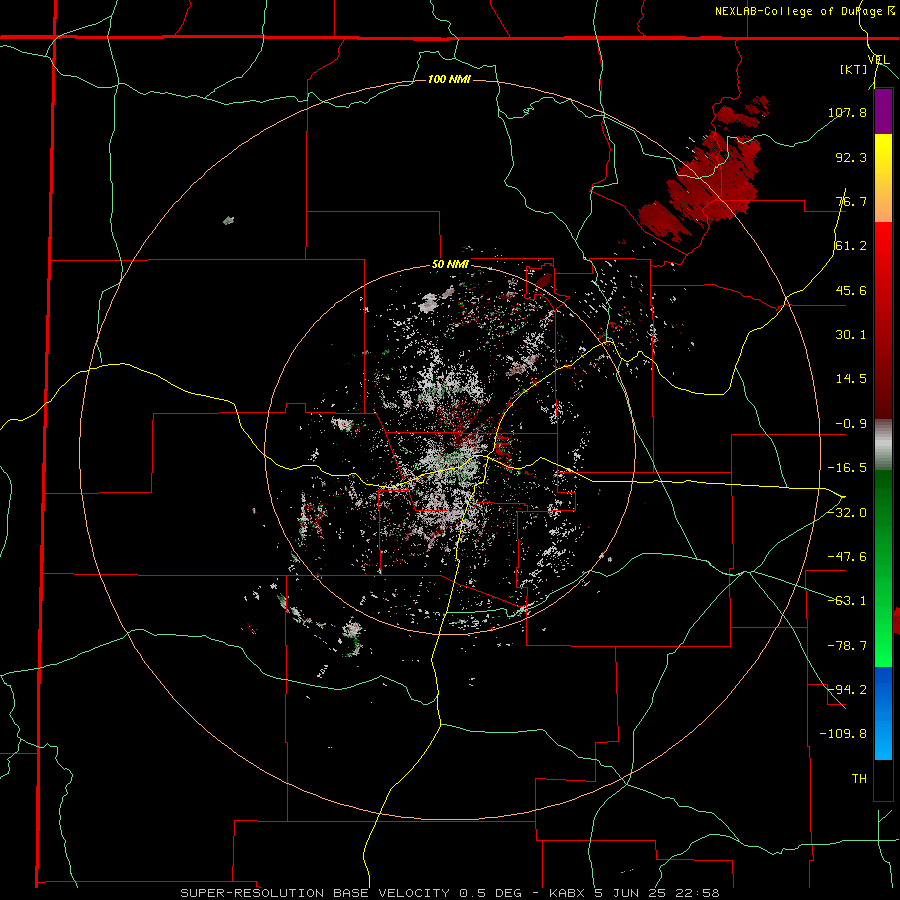This screenshot has width=900, height=900.
Task: Click the 50 NMI range ring label
Action: 450,265
